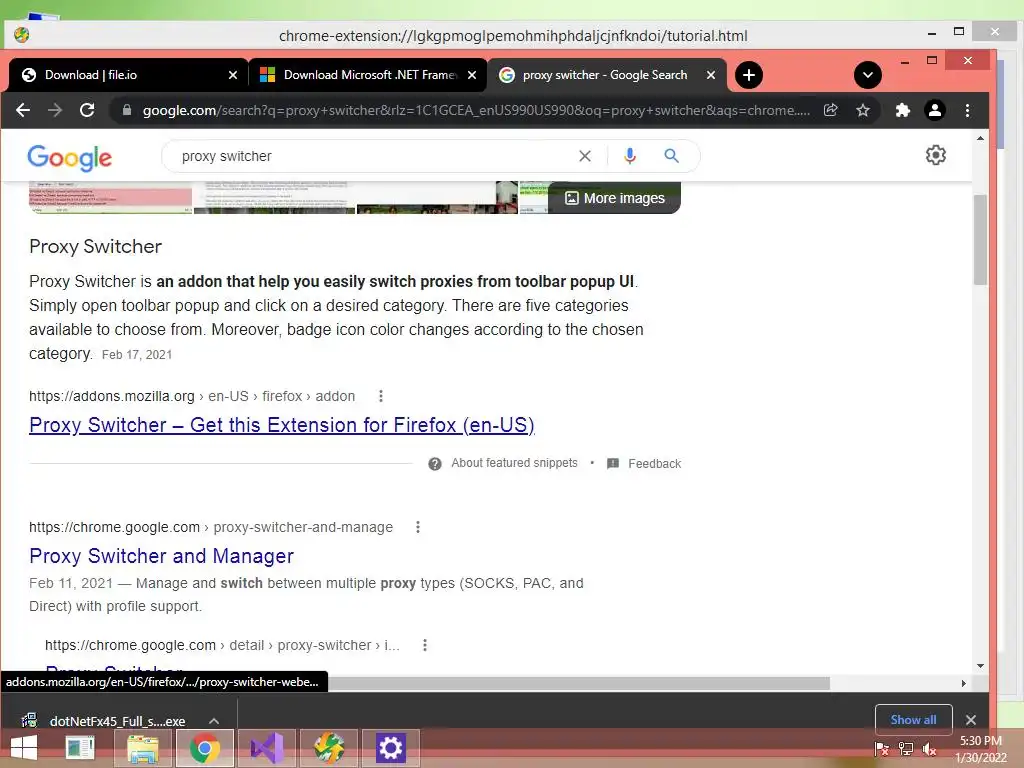Open File Explorer from taskbar
1024x768 pixels.
[x=142, y=748]
